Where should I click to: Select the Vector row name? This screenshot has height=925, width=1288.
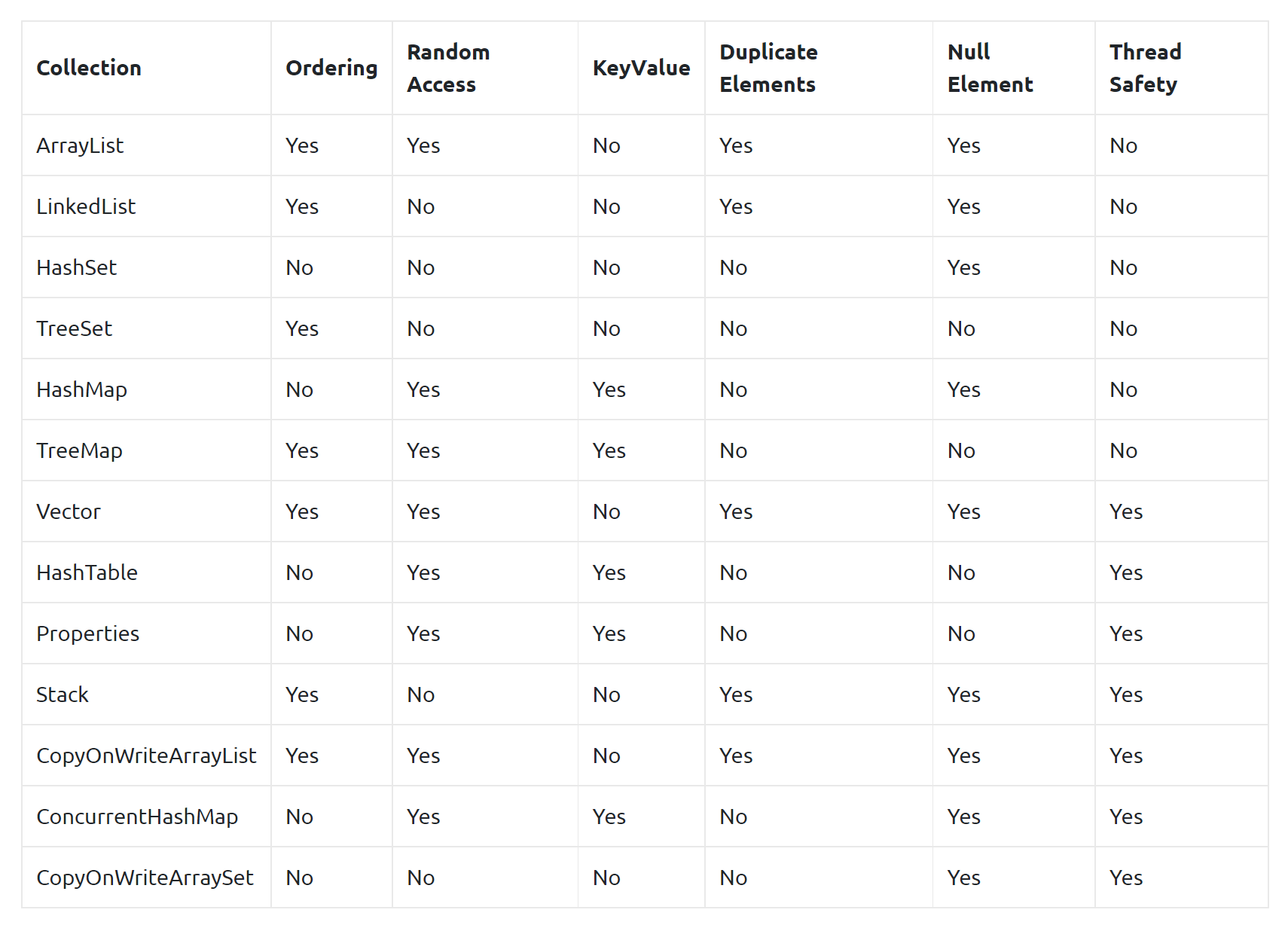(x=68, y=511)
